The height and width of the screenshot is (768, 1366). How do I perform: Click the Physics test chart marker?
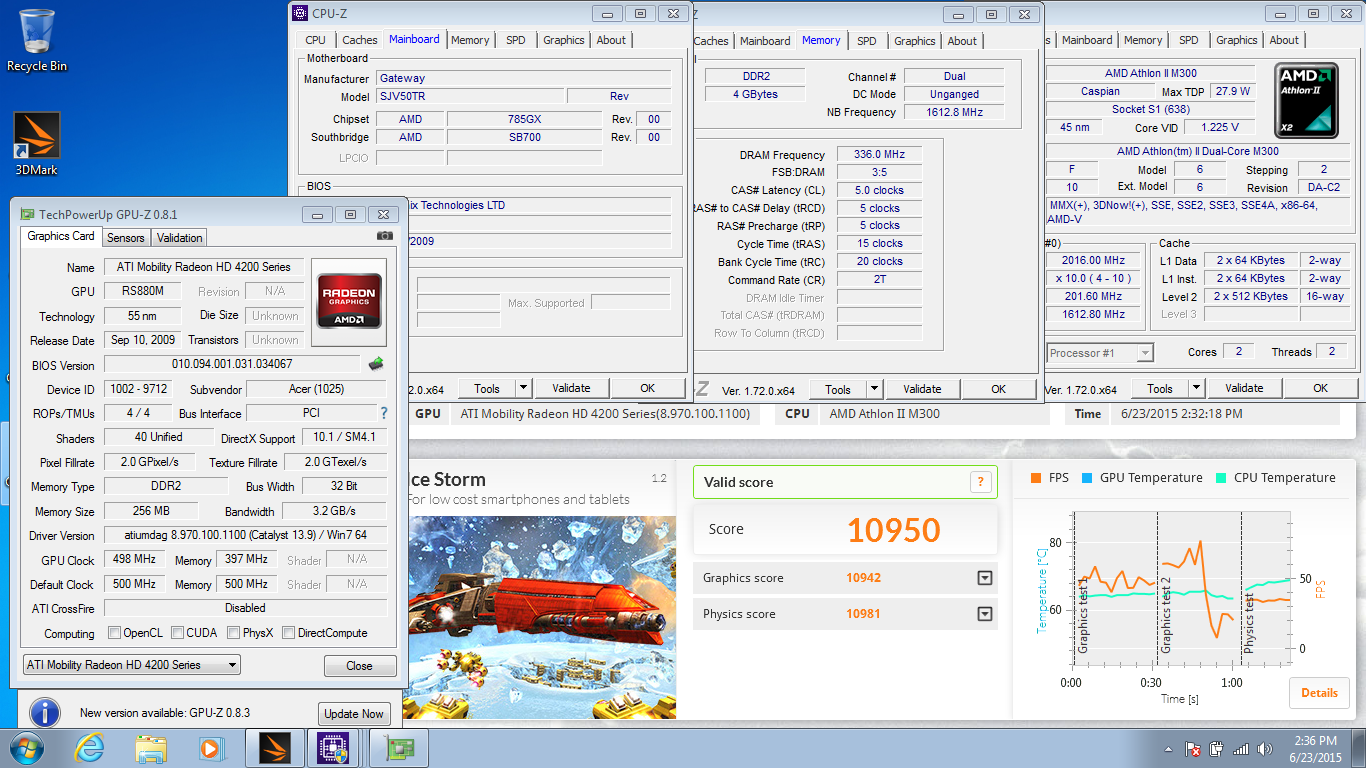(1249, 624)
